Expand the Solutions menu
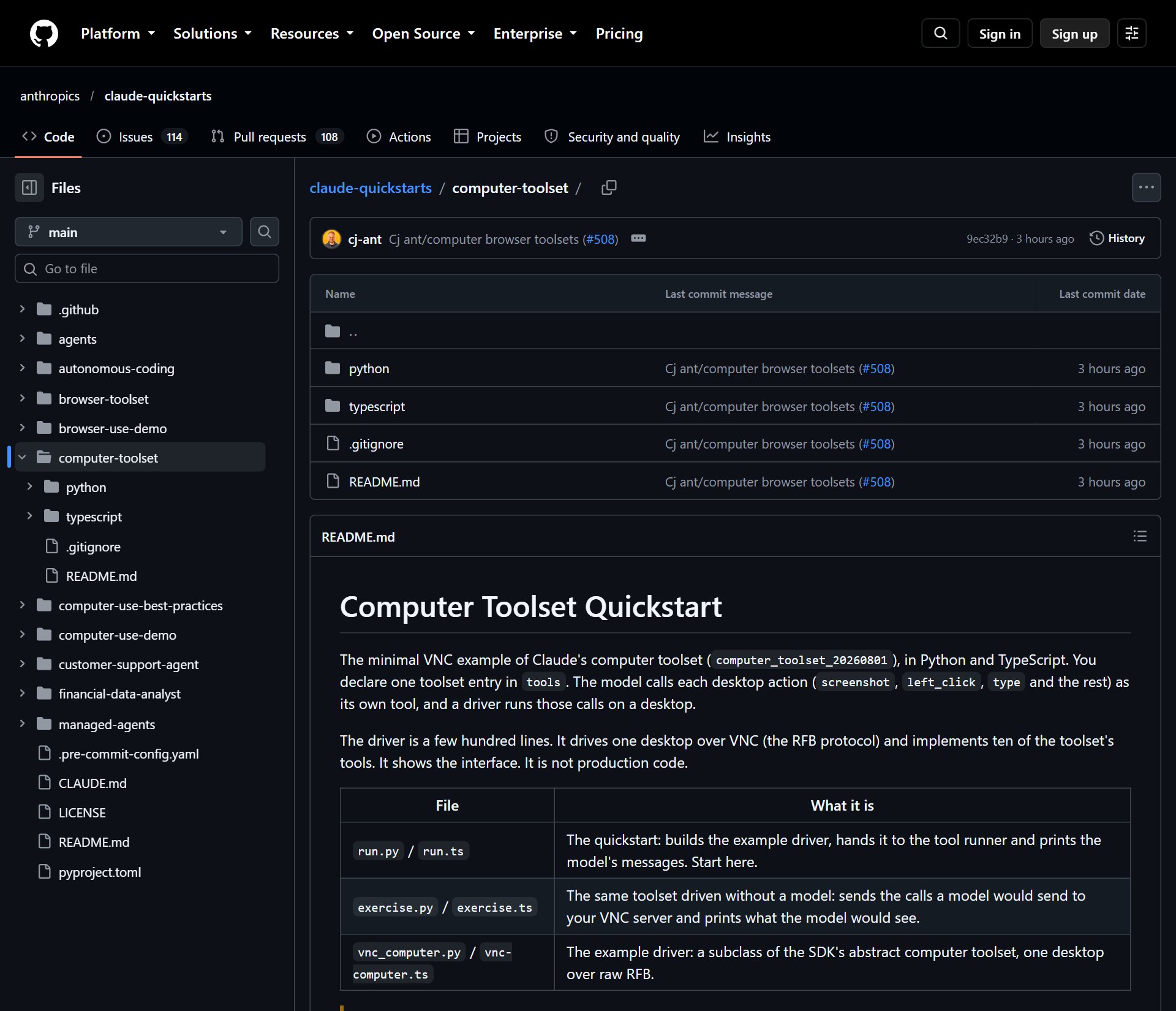 click(x=212, y=34)
